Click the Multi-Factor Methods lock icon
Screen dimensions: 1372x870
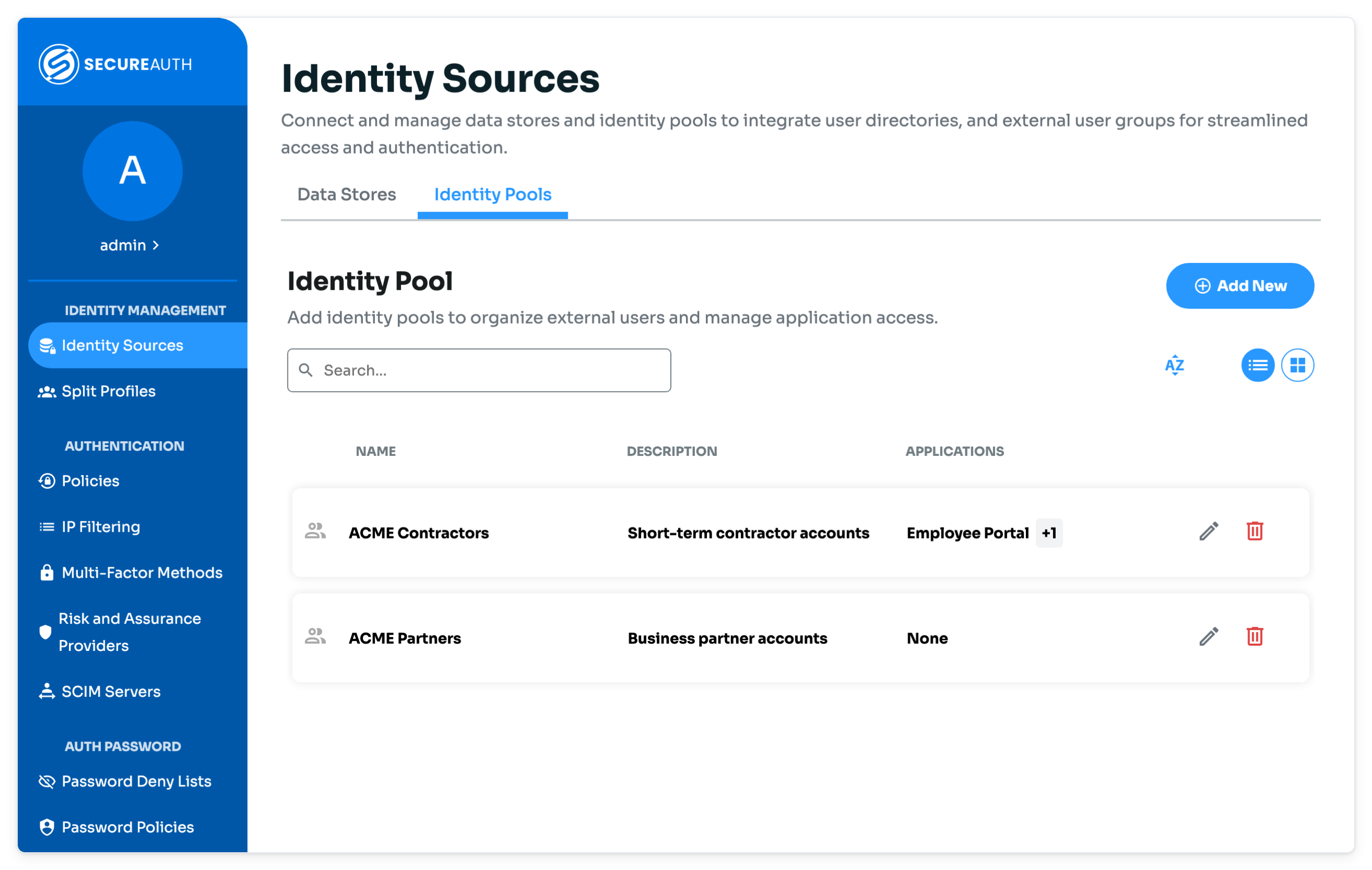click(x=47, y=573)
